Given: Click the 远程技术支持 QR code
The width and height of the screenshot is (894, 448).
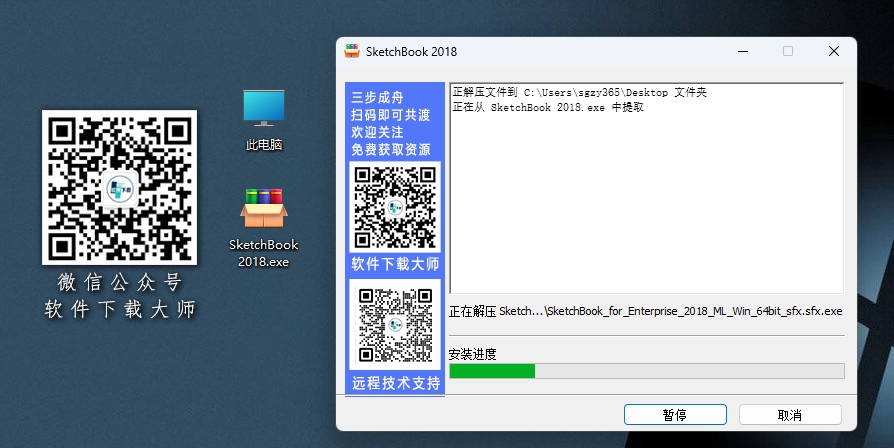Looking at the screenshot, I should [395, 324].
